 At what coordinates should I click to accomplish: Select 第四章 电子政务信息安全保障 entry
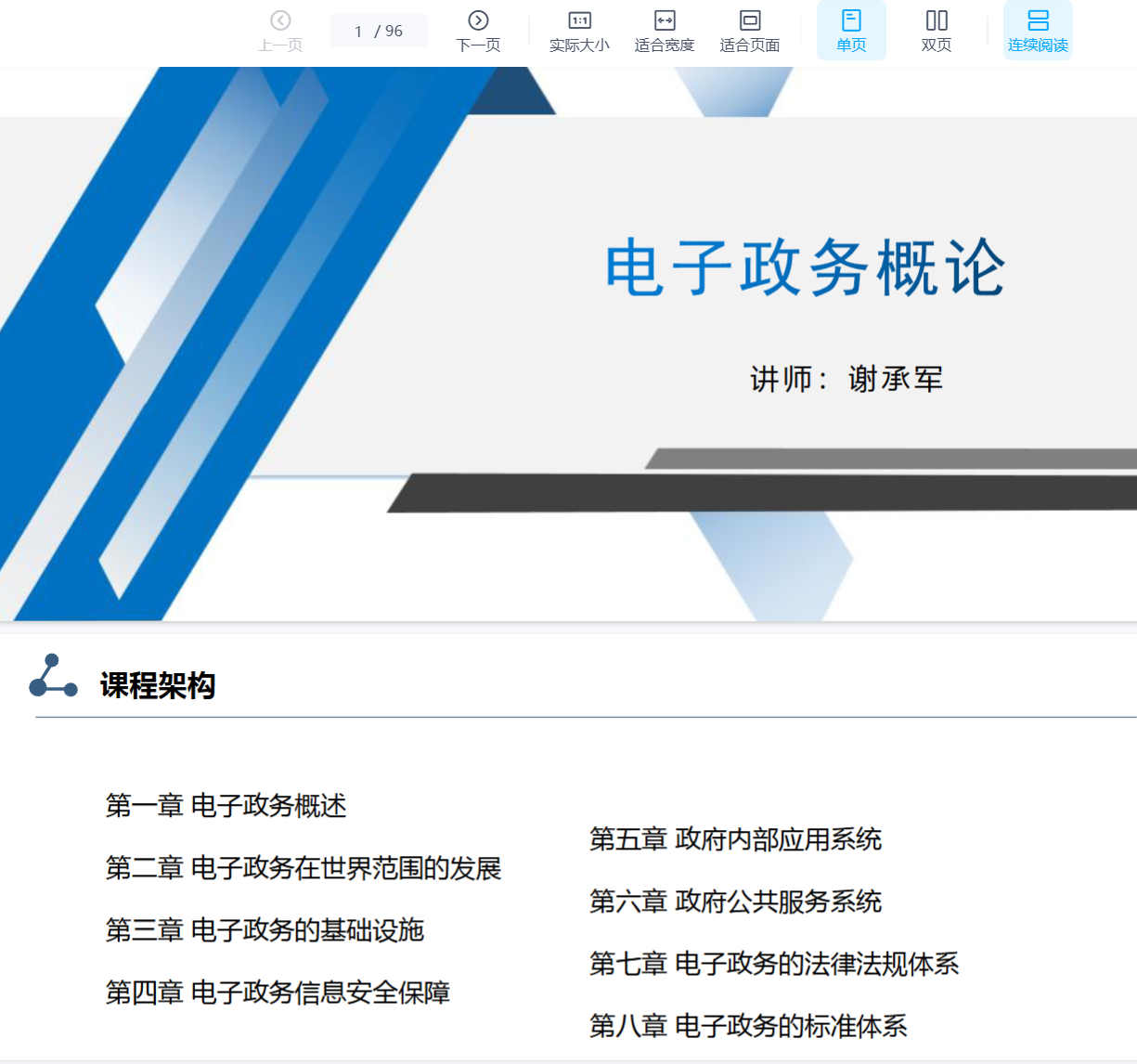point(278,993)
